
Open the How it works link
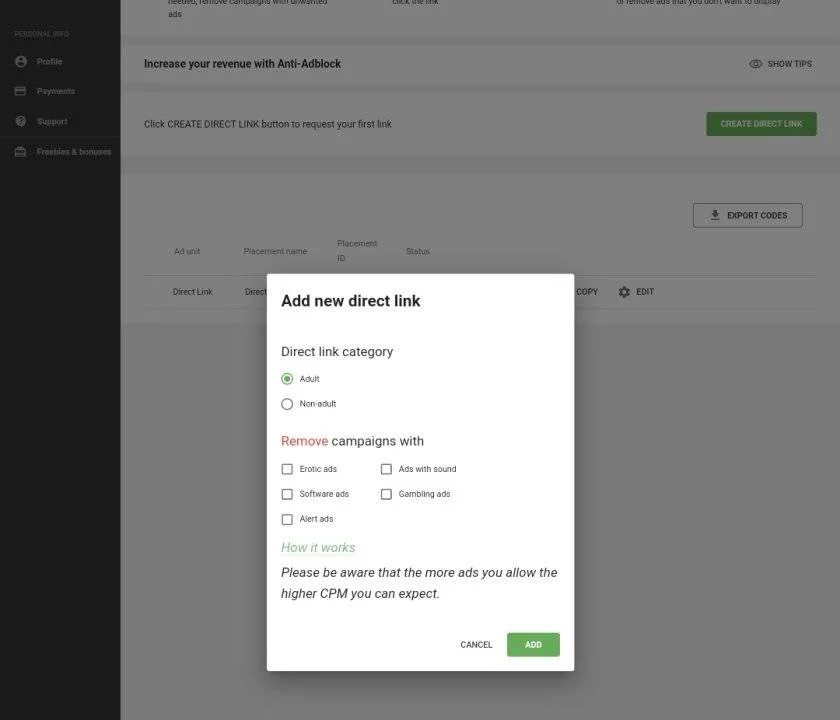click(x=318, y=548)
